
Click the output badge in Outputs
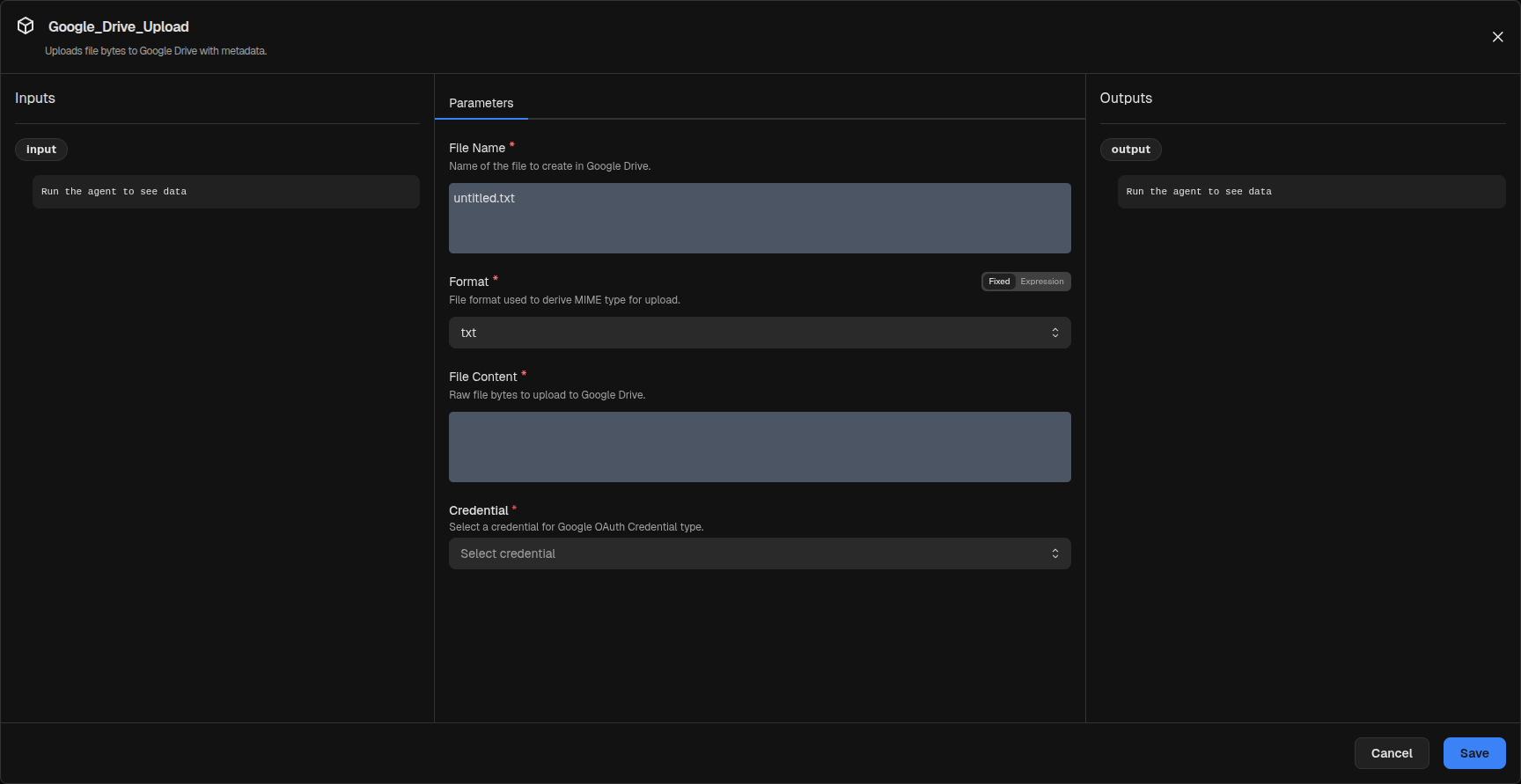1130,150
